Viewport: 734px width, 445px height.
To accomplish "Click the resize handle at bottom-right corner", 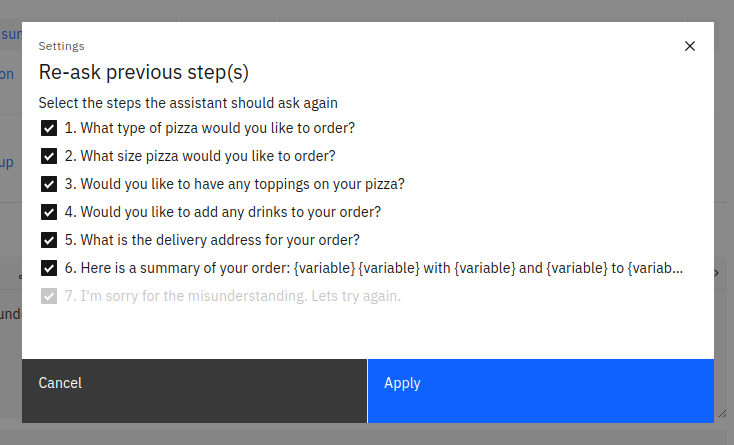I will 721,413.
